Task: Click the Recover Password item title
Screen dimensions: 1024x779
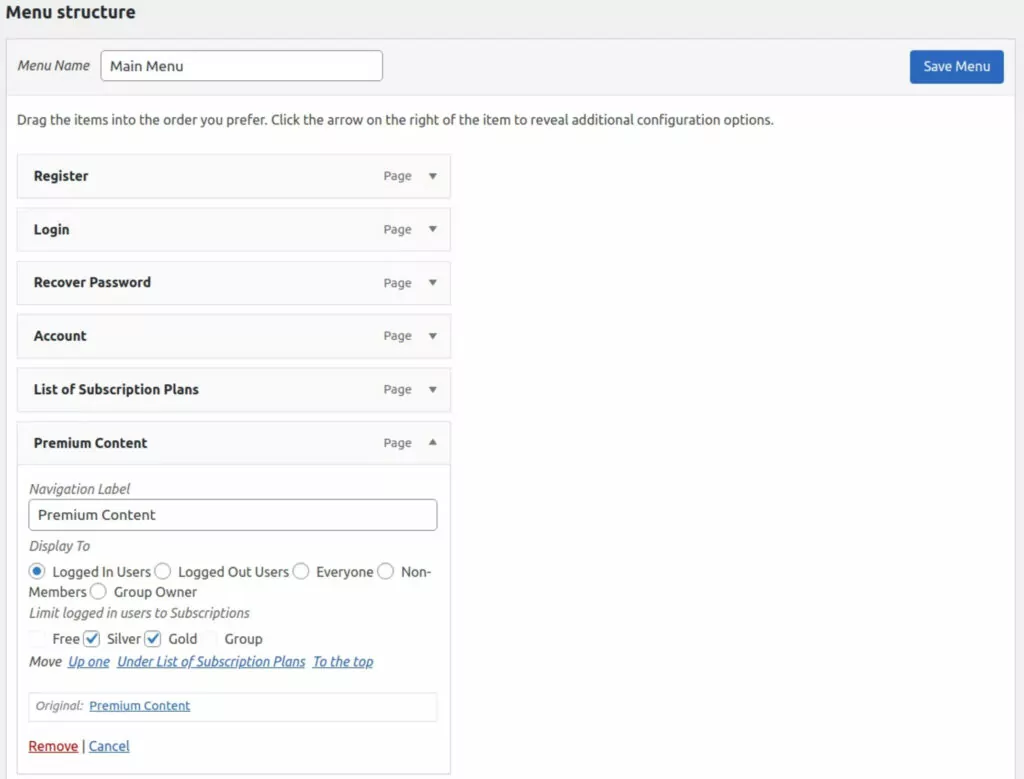Action: tap(92, 282)
